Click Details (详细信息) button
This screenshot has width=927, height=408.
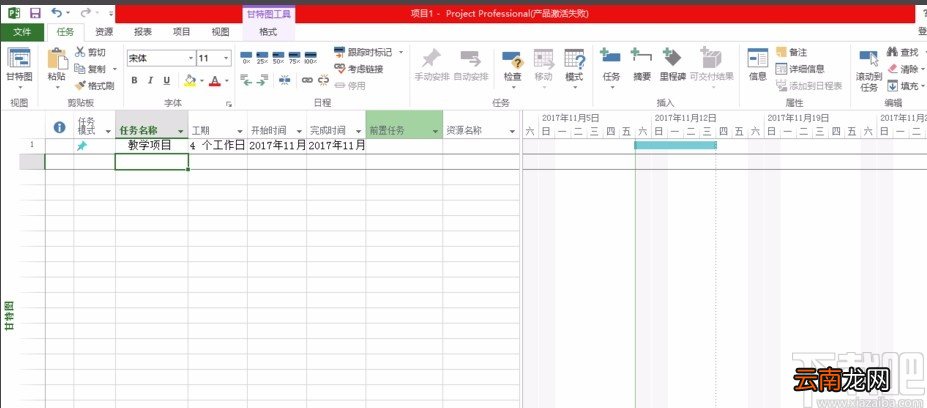(x=800, y=69)
